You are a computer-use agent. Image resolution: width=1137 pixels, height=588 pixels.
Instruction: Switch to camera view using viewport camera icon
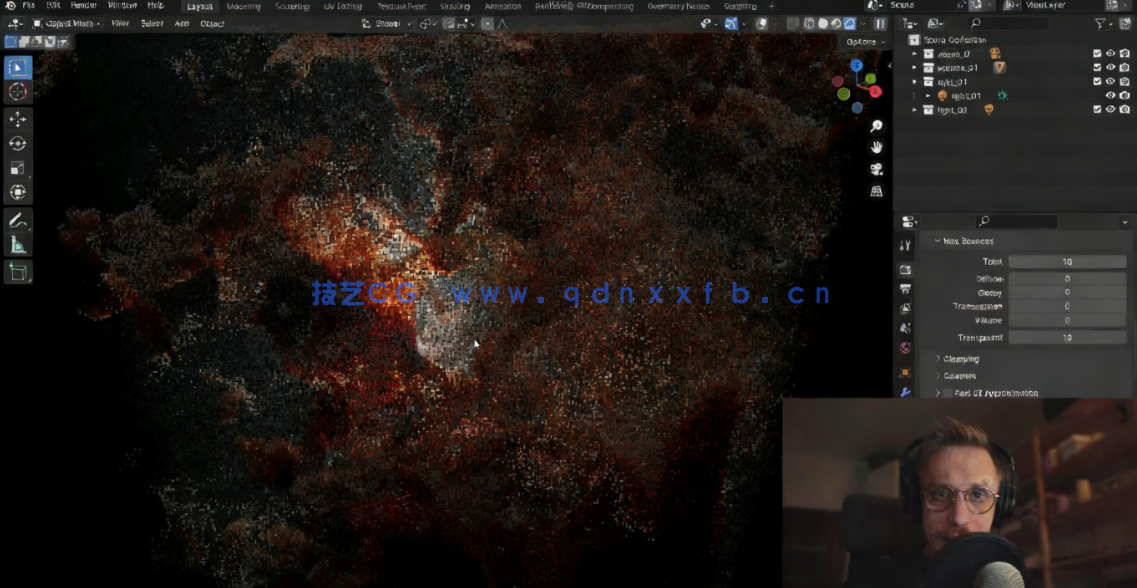coord(876,170)
